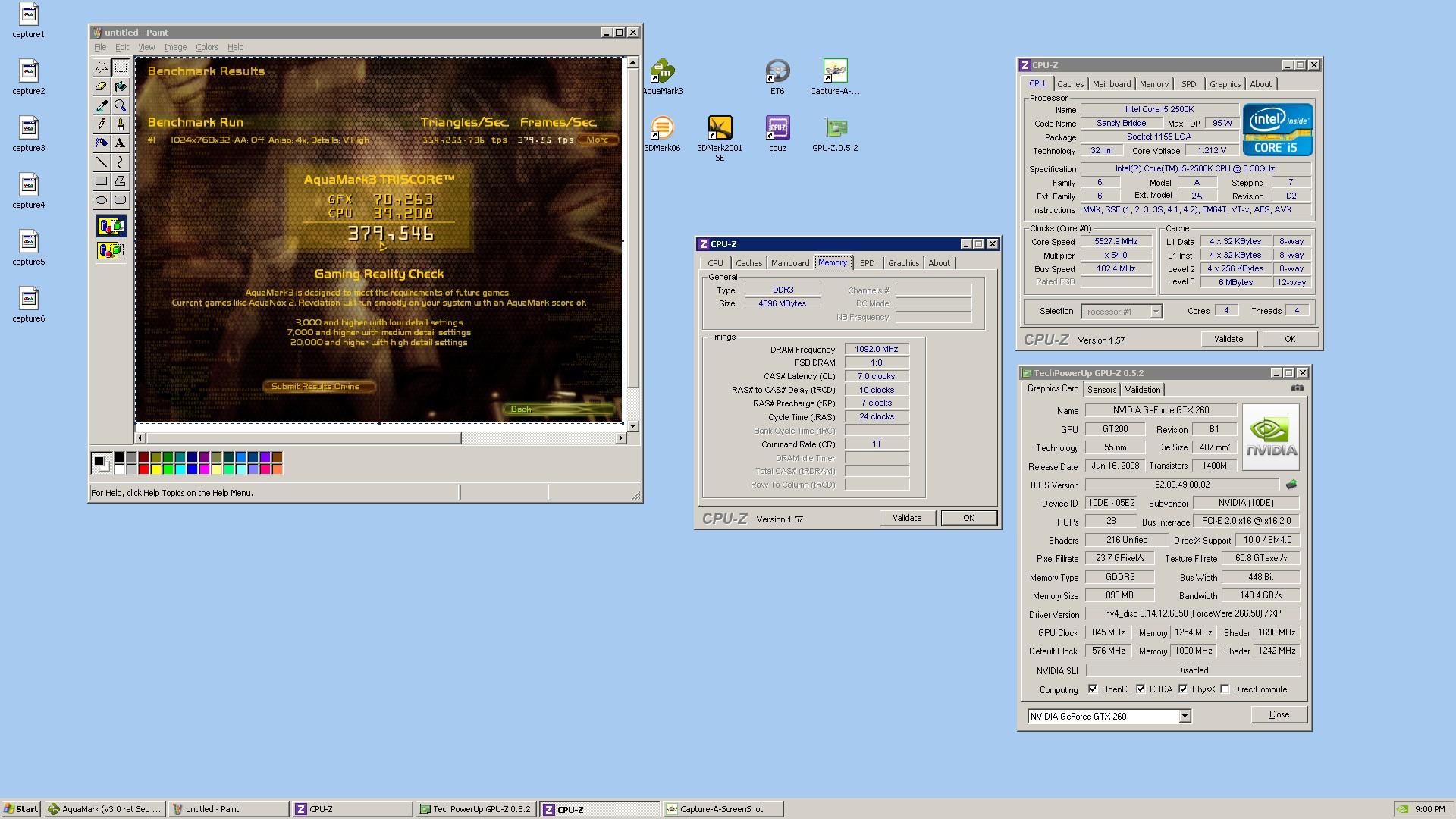Switch to untitled - Paint taskbar button
Image resolution: width=1456 pixels, height=819 pixels.
[x=229, y=809]
